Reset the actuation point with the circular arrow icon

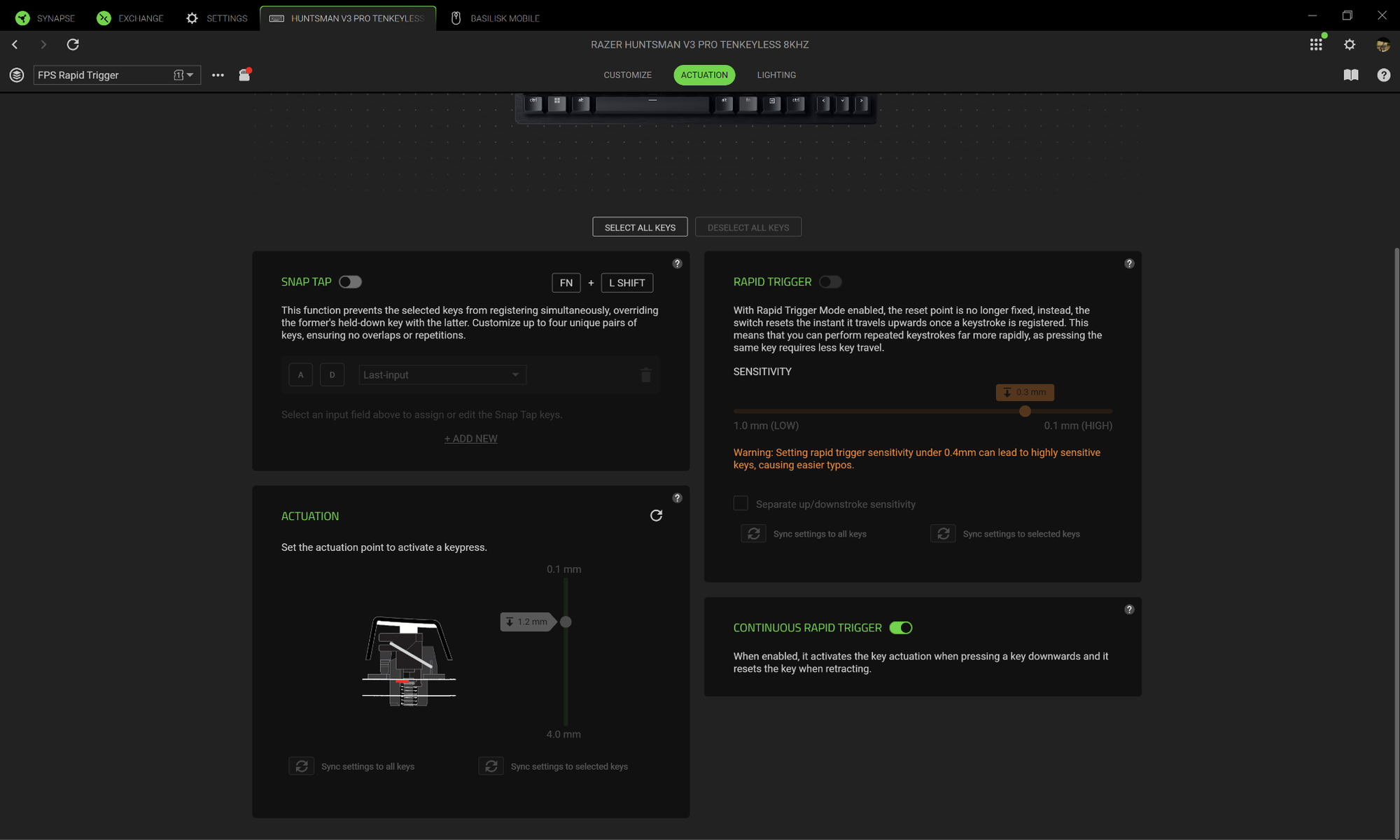click(x=656, y=515)
